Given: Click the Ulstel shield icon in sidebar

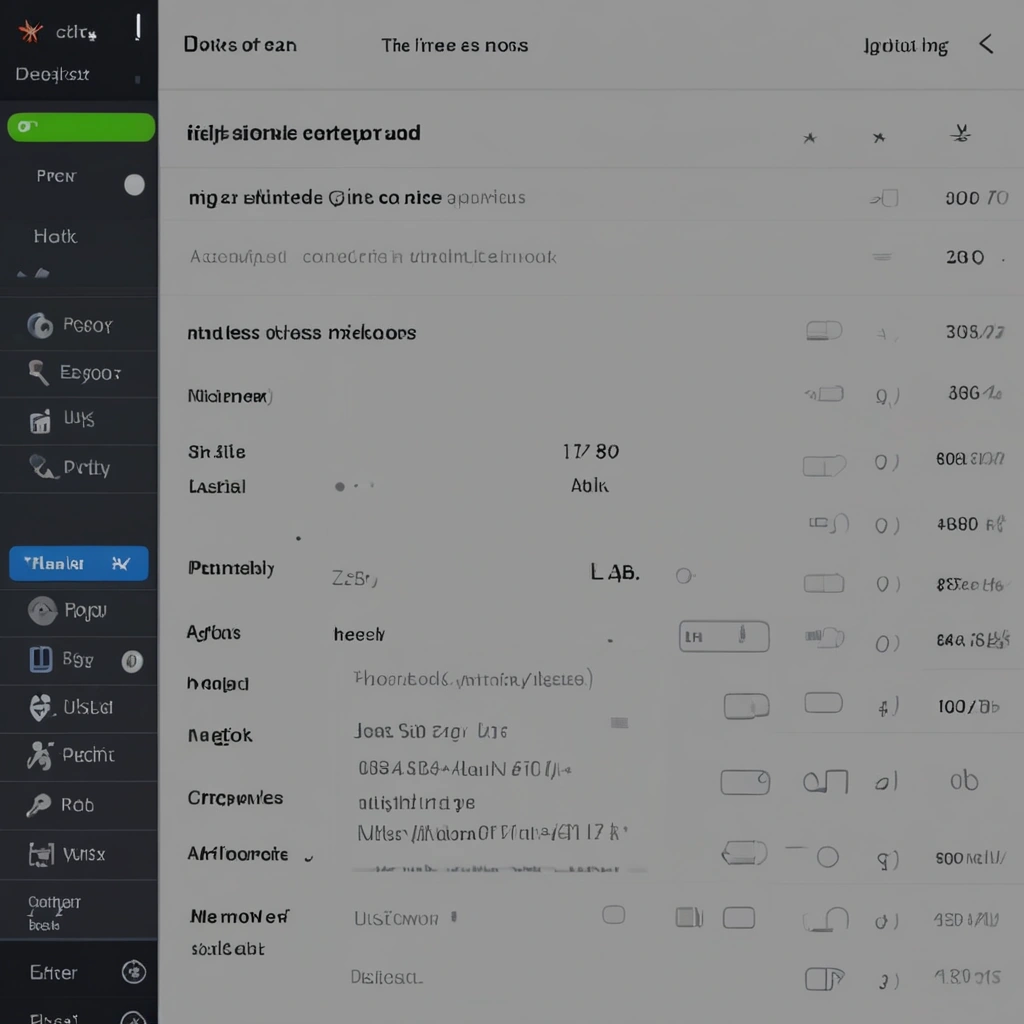Looking at the screenshot, I should 40,707.
